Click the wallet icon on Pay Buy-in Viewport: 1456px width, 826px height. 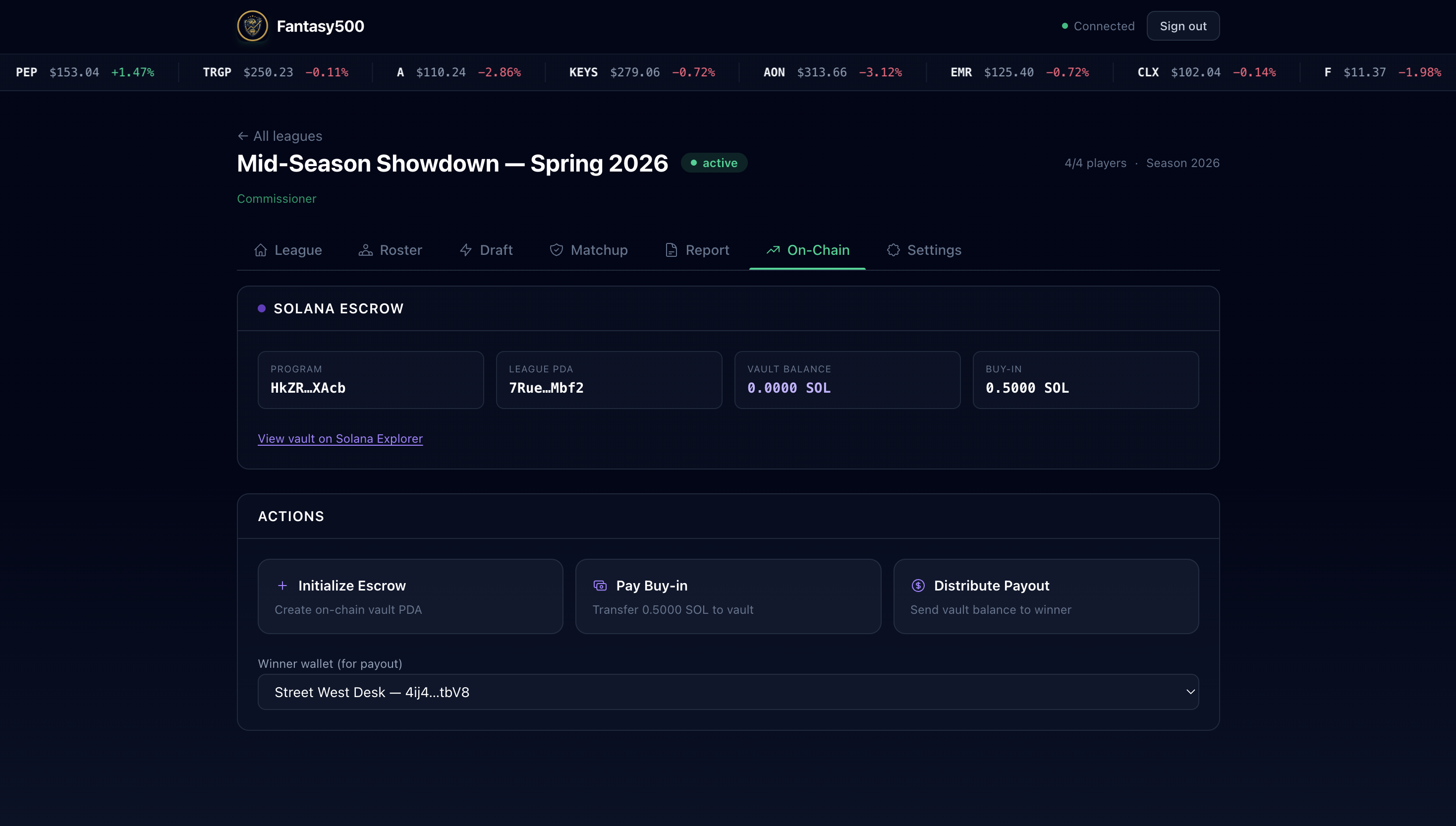(x=600, y=586)
